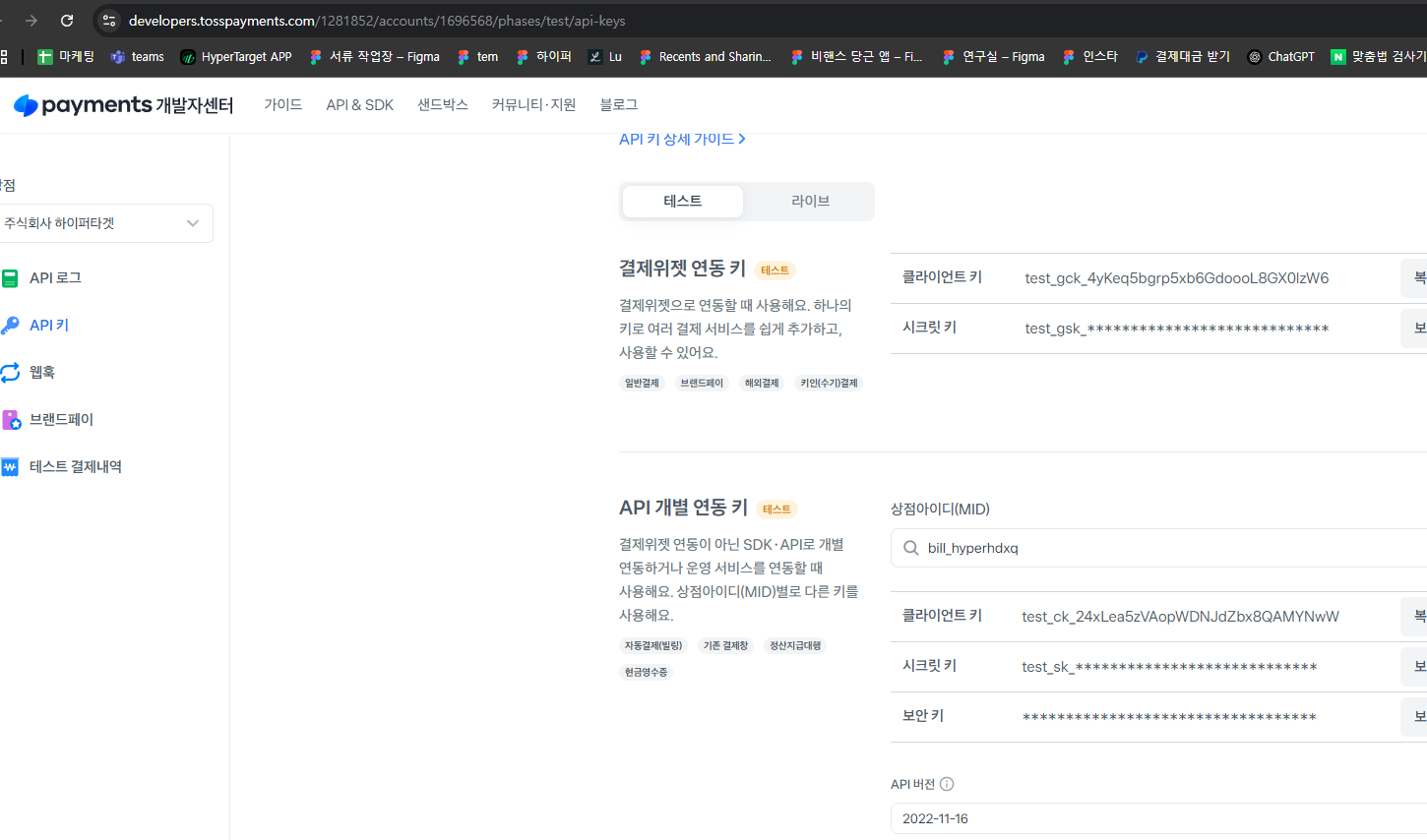Copy the API 개별 test_ck client key
Viewport: 1427px width, 840px height.
1415,617
